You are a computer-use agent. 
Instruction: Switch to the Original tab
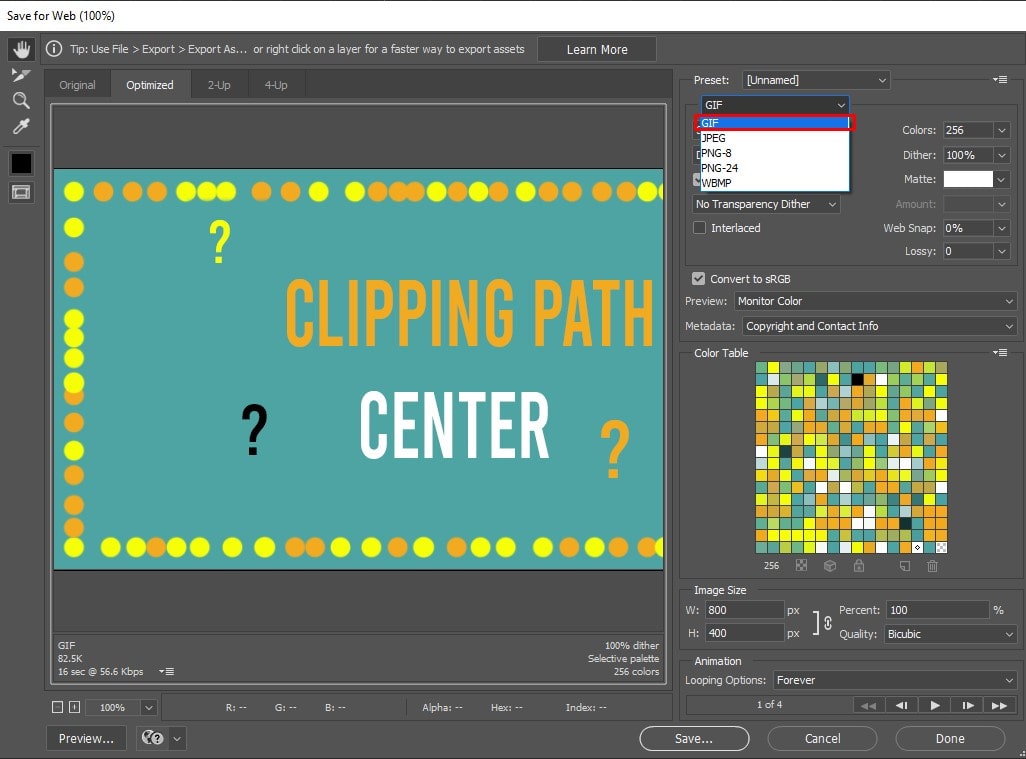pos(77,85)
